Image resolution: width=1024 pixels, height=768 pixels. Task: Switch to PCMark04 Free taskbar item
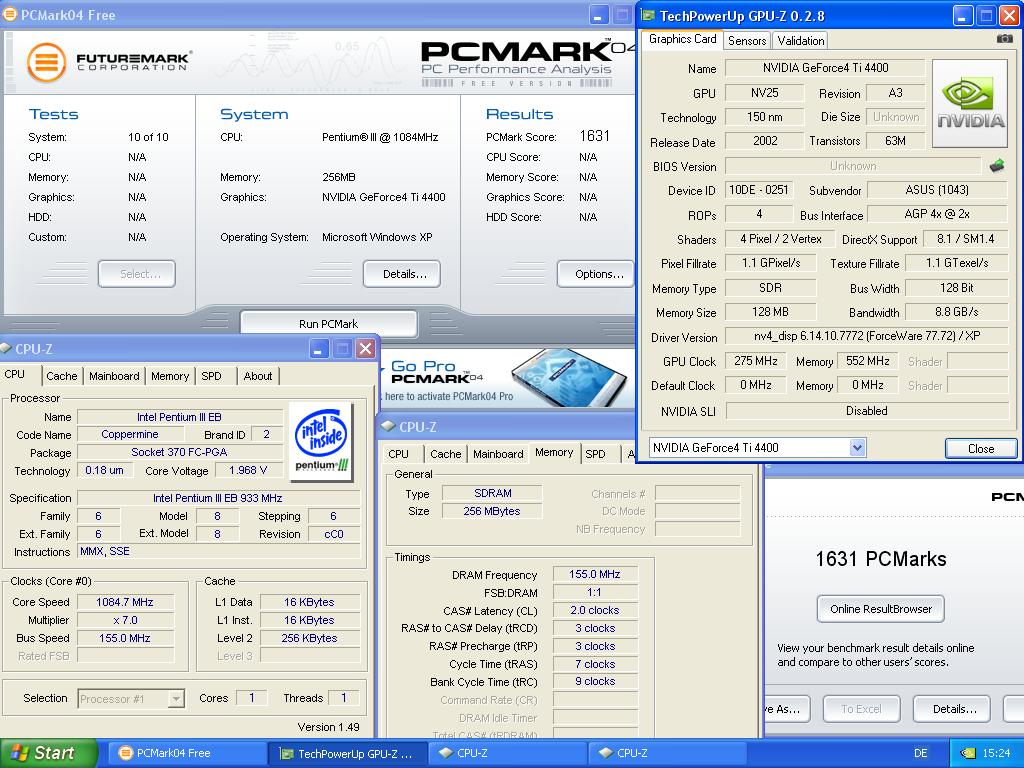(x=185, y=753)
